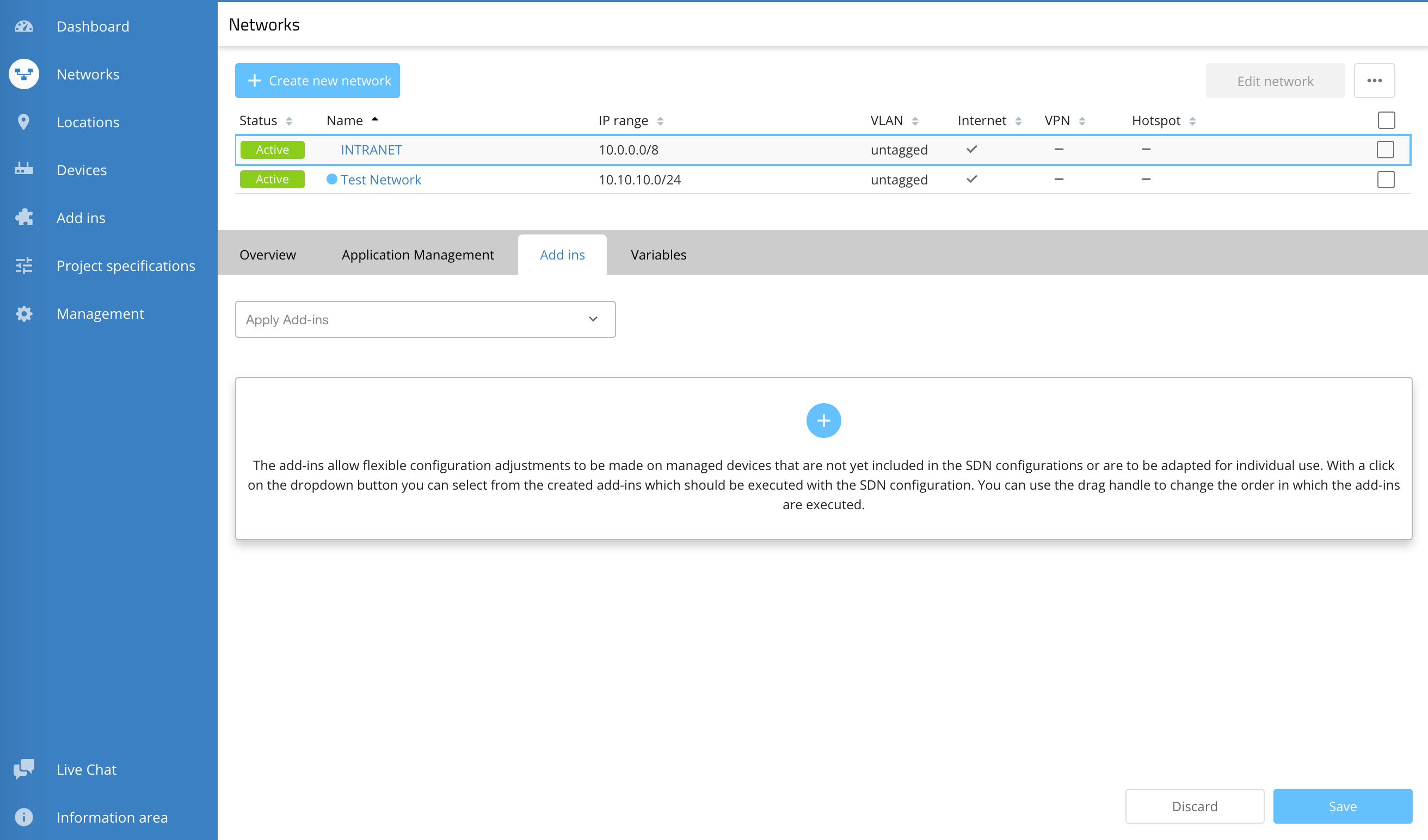Open Devices via its router icon
The image size is (1428, 840).
[x=24, y=169]
